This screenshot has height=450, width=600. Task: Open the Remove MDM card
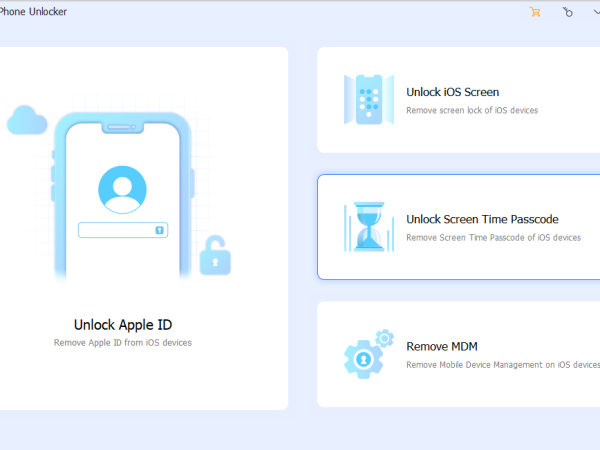click(x=458, y=354)
